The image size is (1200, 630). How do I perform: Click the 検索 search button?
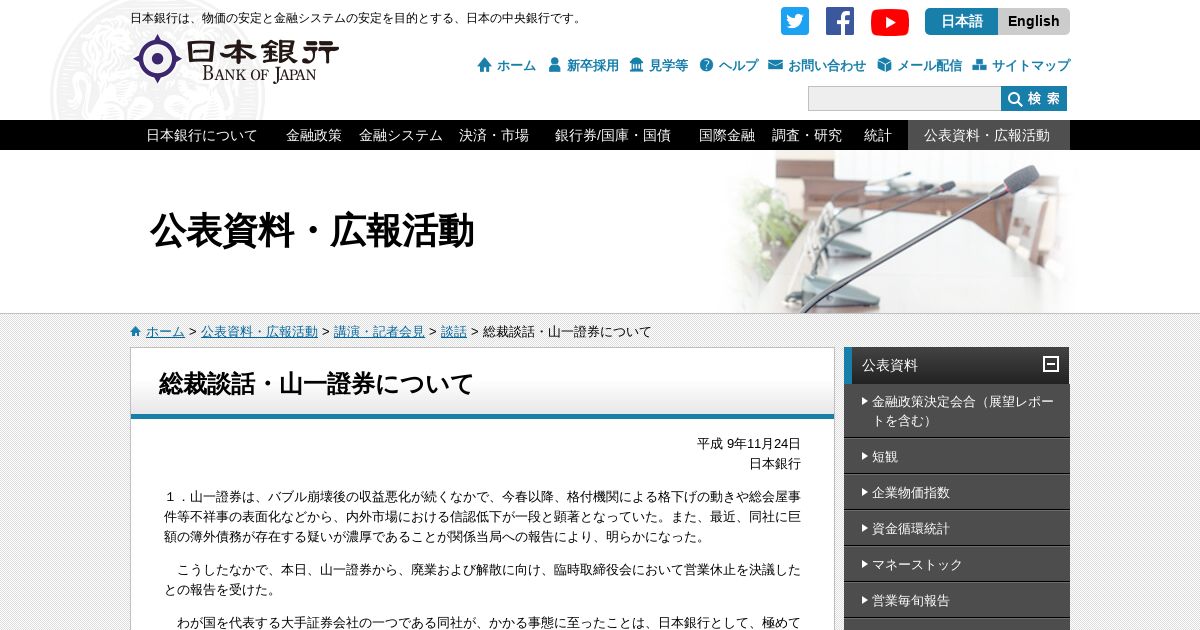[1034, 98]
